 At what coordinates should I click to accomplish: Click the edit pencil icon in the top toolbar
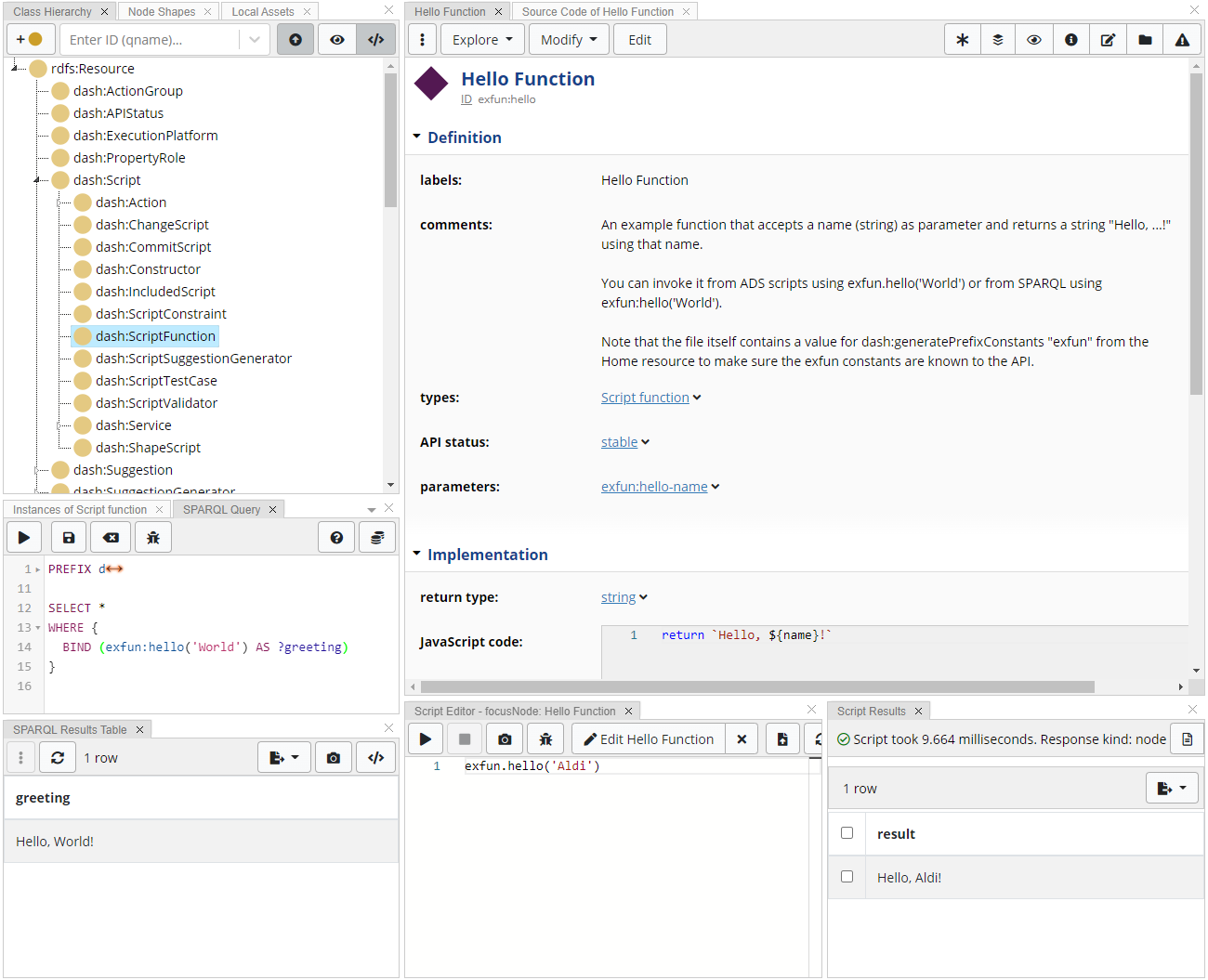coord(1108,39)
